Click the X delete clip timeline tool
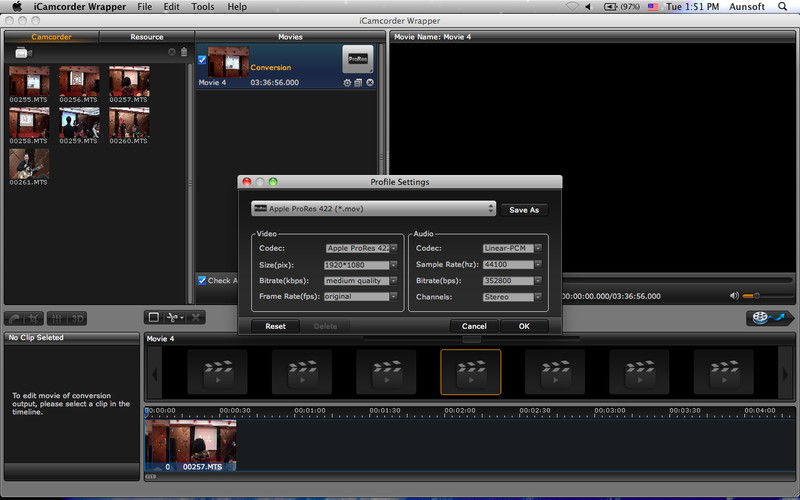The image size is (800, 500). click(x=195, y=317)
